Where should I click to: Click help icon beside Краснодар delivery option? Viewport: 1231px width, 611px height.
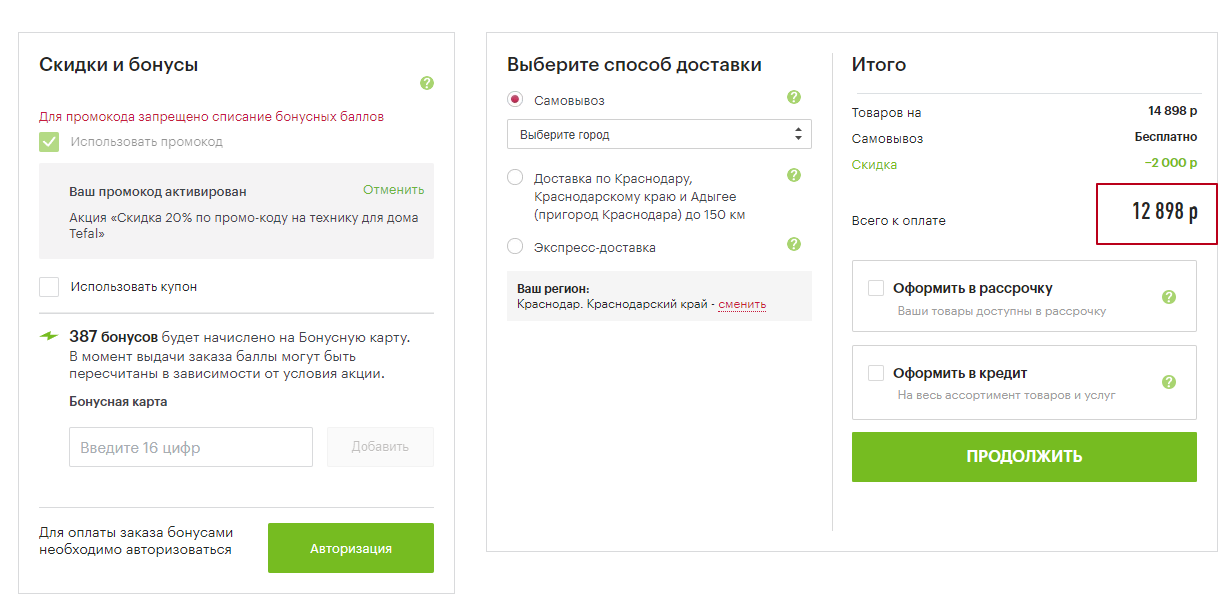click(794, 175)
